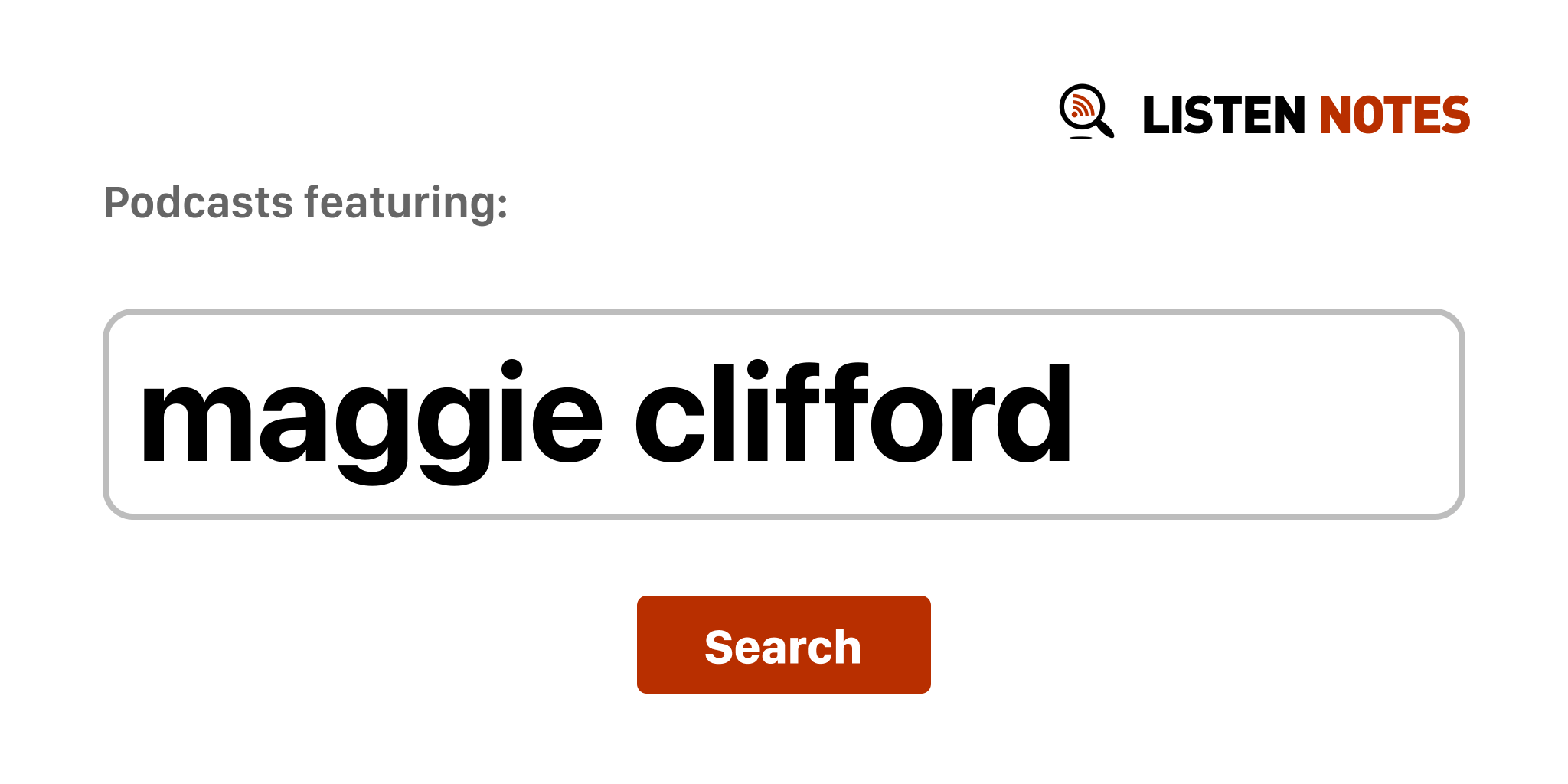
Task: Tap the RSS signal symbol inside the magnifier
Action: tap(1082, 106)
